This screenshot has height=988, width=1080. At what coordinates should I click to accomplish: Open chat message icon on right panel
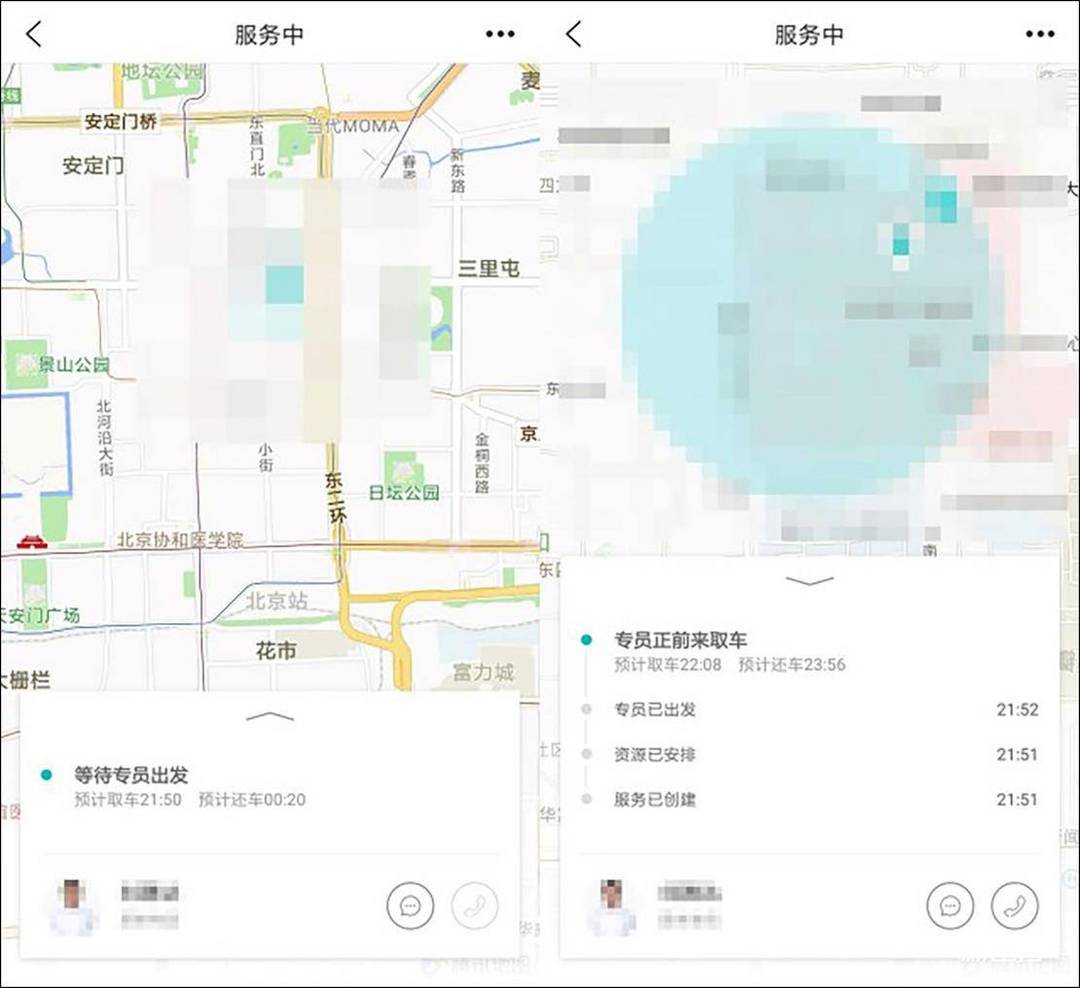[951, 905]
